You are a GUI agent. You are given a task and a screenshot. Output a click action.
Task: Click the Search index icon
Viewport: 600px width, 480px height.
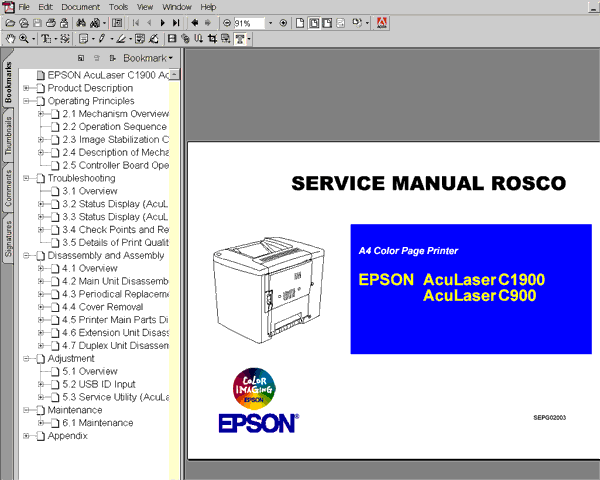pos(94,23)
